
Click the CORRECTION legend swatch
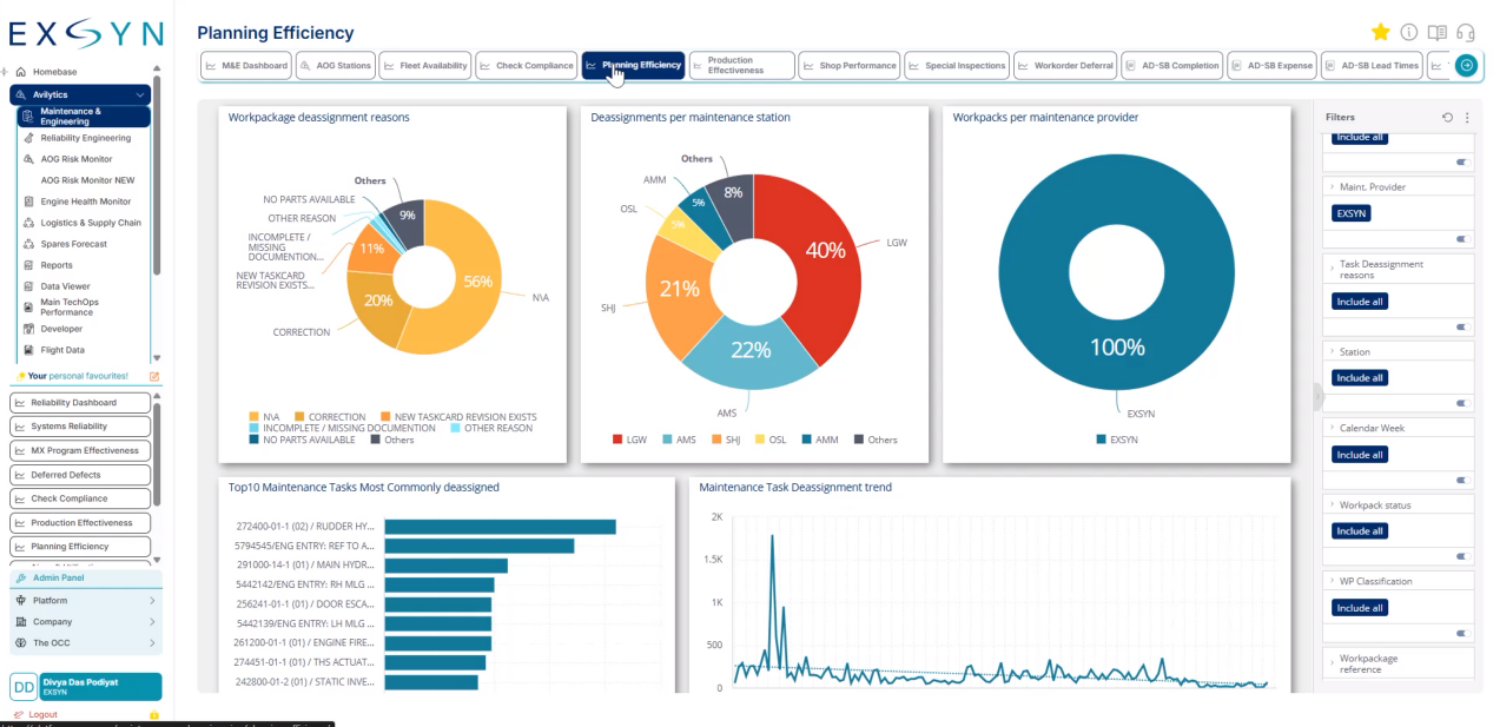coord(298,417)
